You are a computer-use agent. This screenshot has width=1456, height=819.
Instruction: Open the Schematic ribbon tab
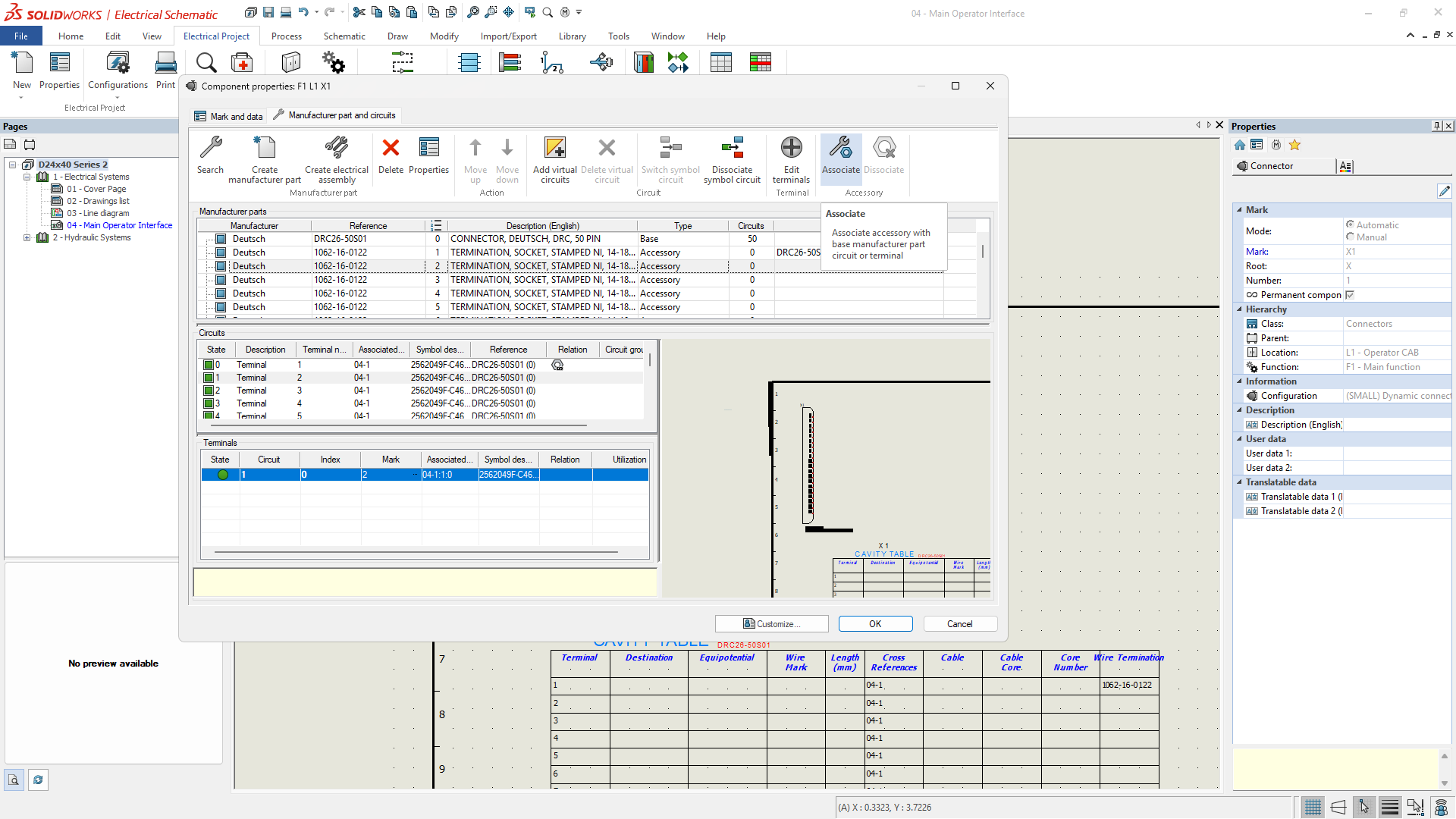point(344,36)
